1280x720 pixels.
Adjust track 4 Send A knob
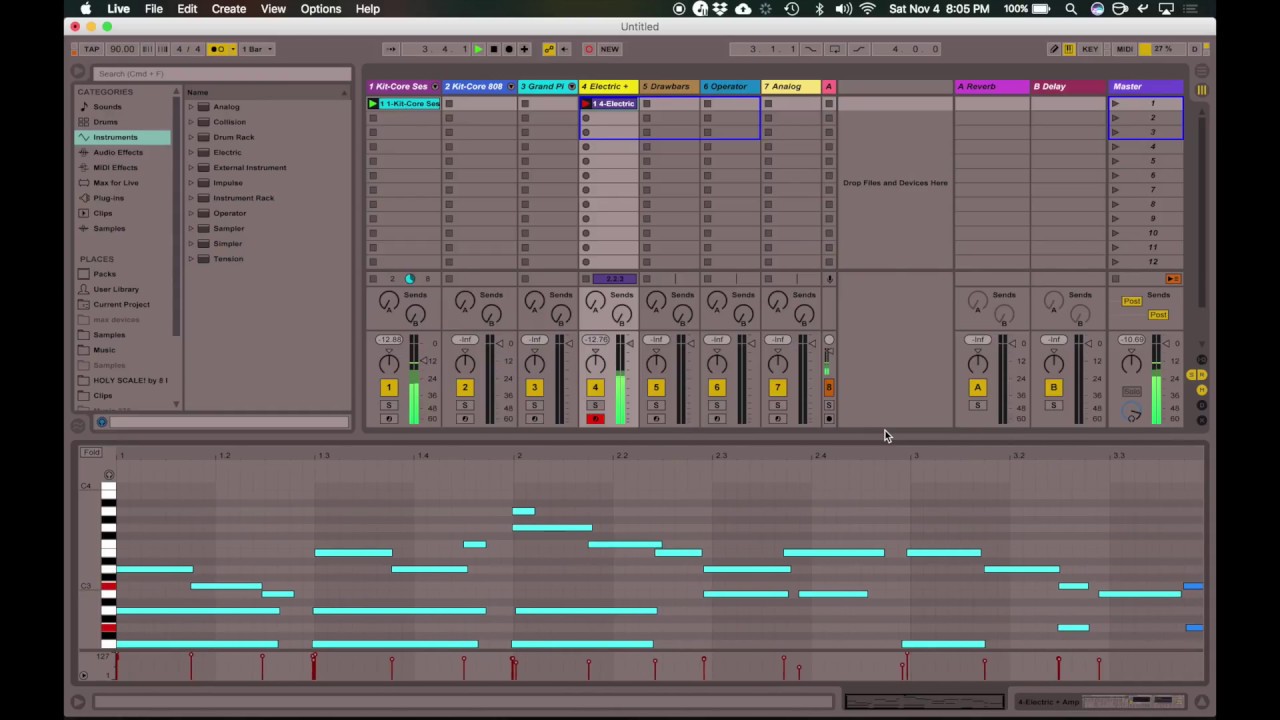pos(595,302)
